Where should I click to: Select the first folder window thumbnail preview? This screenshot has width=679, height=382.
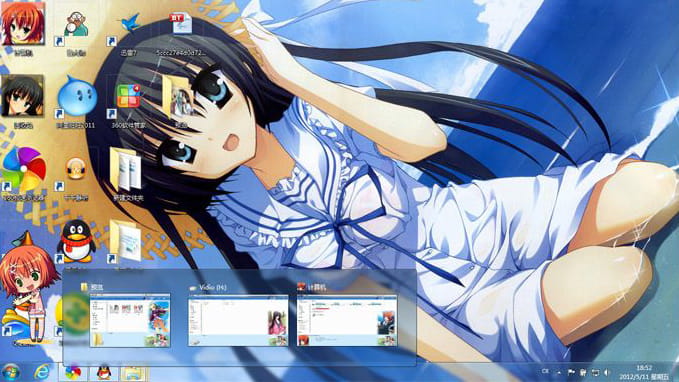130,320
